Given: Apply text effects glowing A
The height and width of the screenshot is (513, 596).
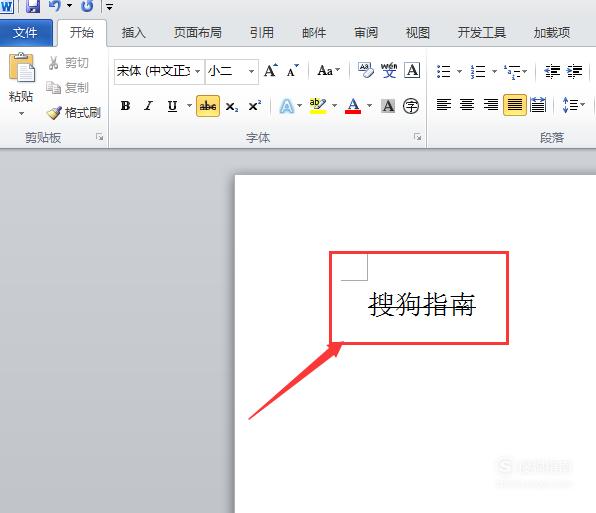Looking at the screenshot, I should coord(287,106).
